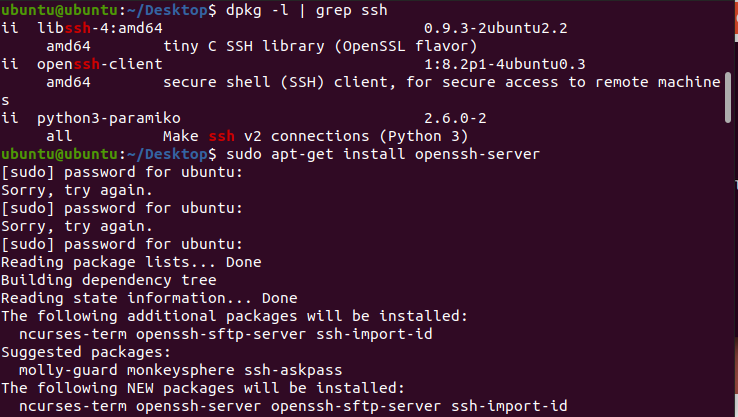
Task: Click the first '[sudo] password for ubuntu:' prompt
Action: pyautogui.click(x=121, y=172)
